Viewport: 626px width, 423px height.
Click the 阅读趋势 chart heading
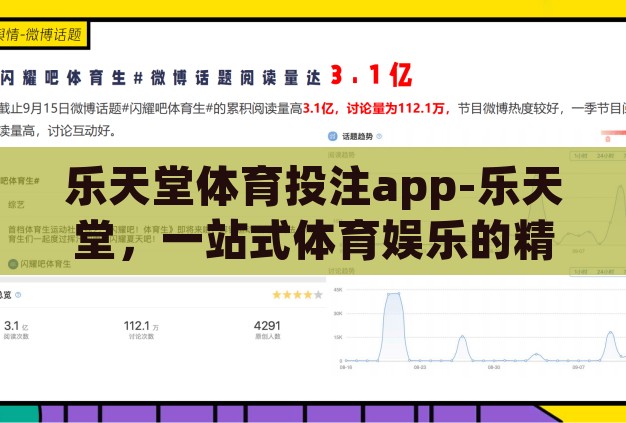pyautogui.click(x=341, y=155)
